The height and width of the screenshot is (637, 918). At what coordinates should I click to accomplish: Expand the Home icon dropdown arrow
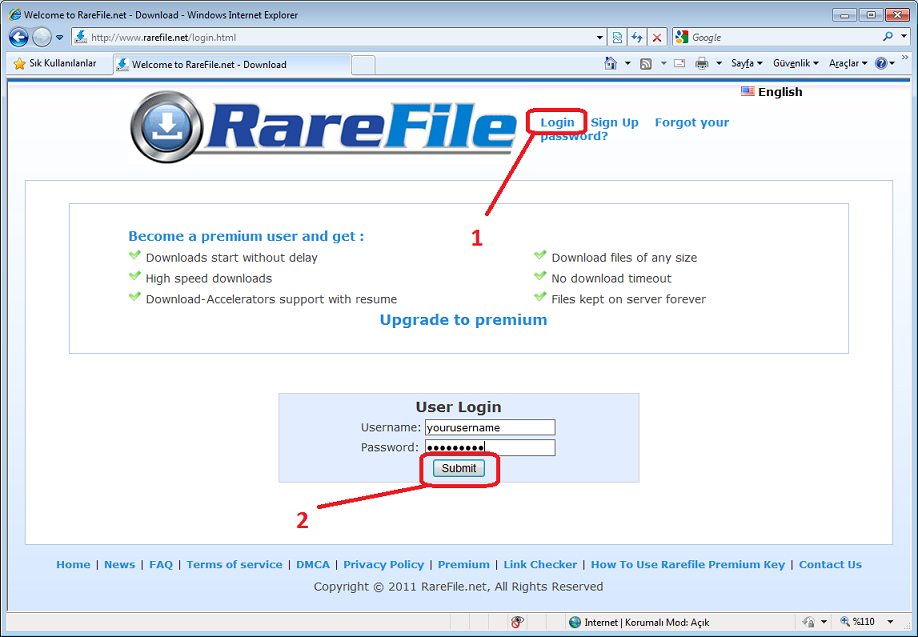pyautogui.click(x=627, y=63)
